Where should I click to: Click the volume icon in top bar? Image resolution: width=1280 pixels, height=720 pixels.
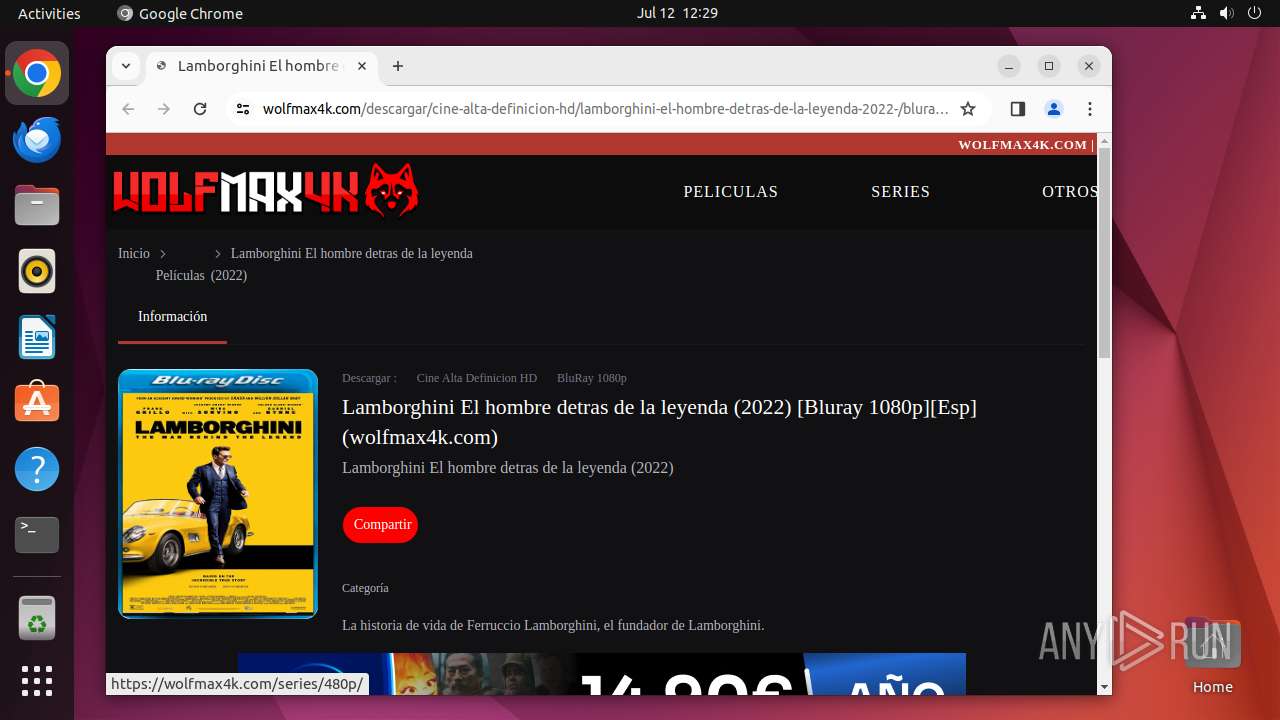(x=1227, y=13)
